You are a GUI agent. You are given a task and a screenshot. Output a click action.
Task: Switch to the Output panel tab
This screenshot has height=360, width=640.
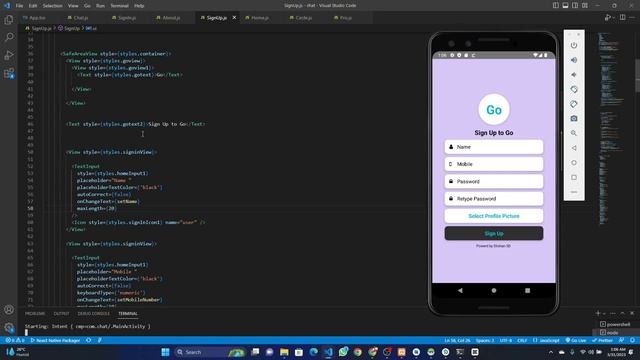tap(62, 313)
